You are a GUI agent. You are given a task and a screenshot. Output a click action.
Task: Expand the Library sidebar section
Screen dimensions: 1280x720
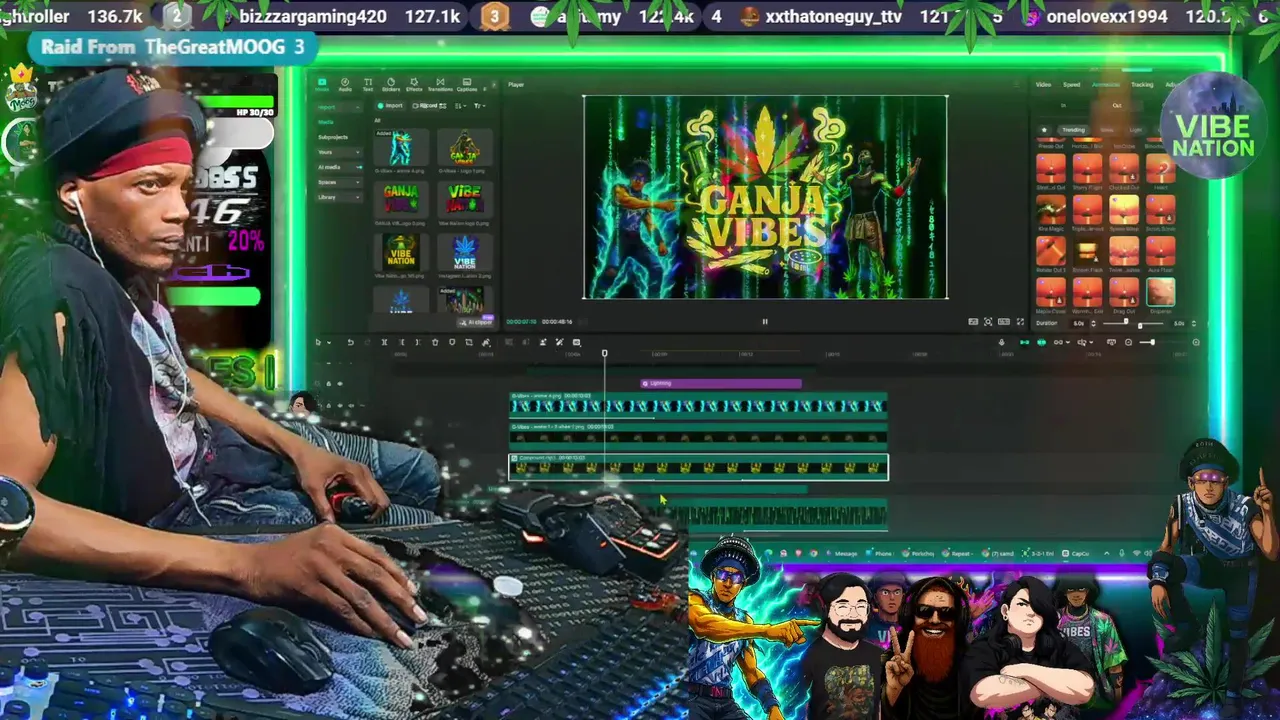click(340, 197)
